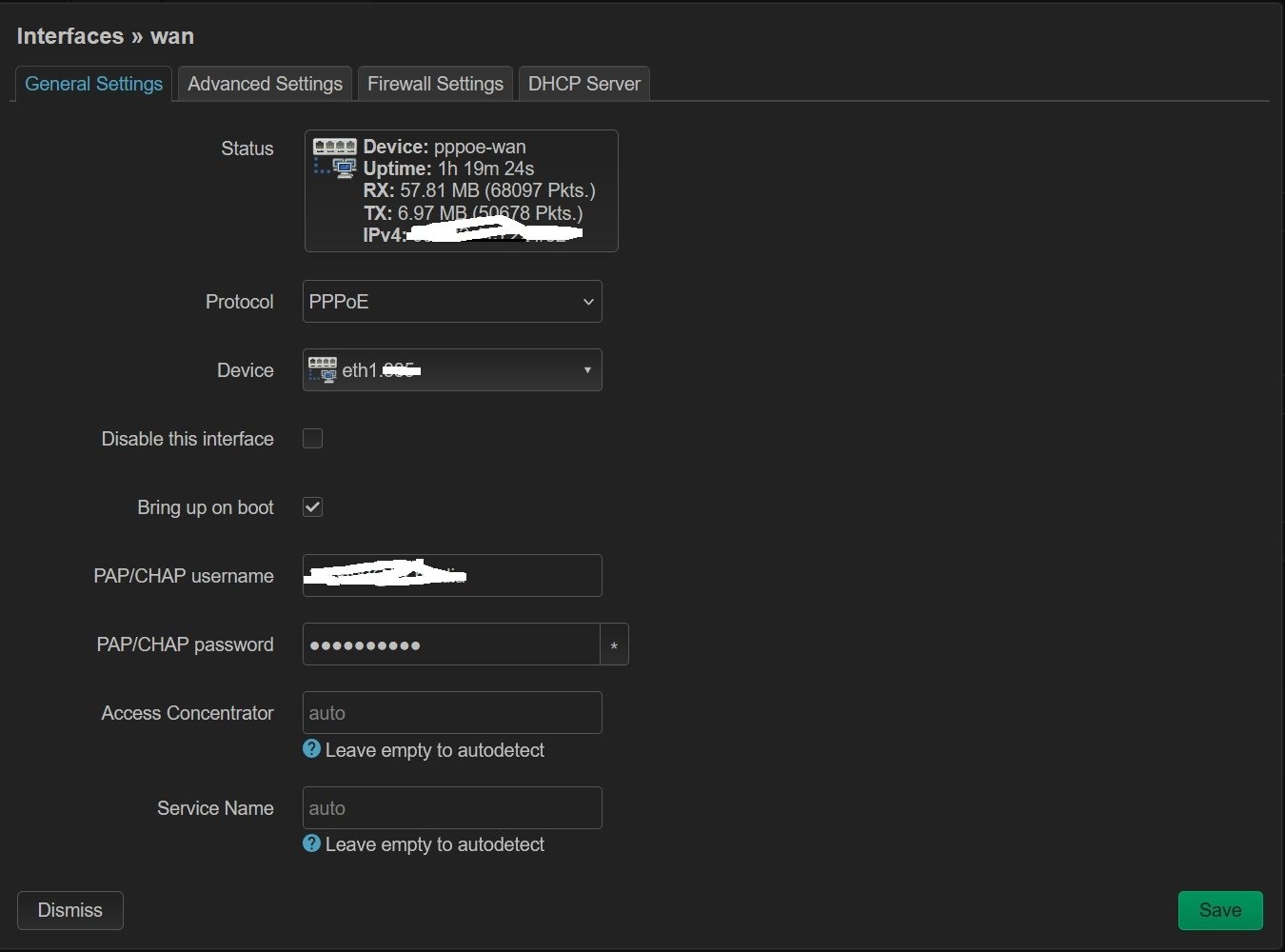Expand the Device eth1 dropdown
The image size is (1285, 952).
tap(452, 370)
